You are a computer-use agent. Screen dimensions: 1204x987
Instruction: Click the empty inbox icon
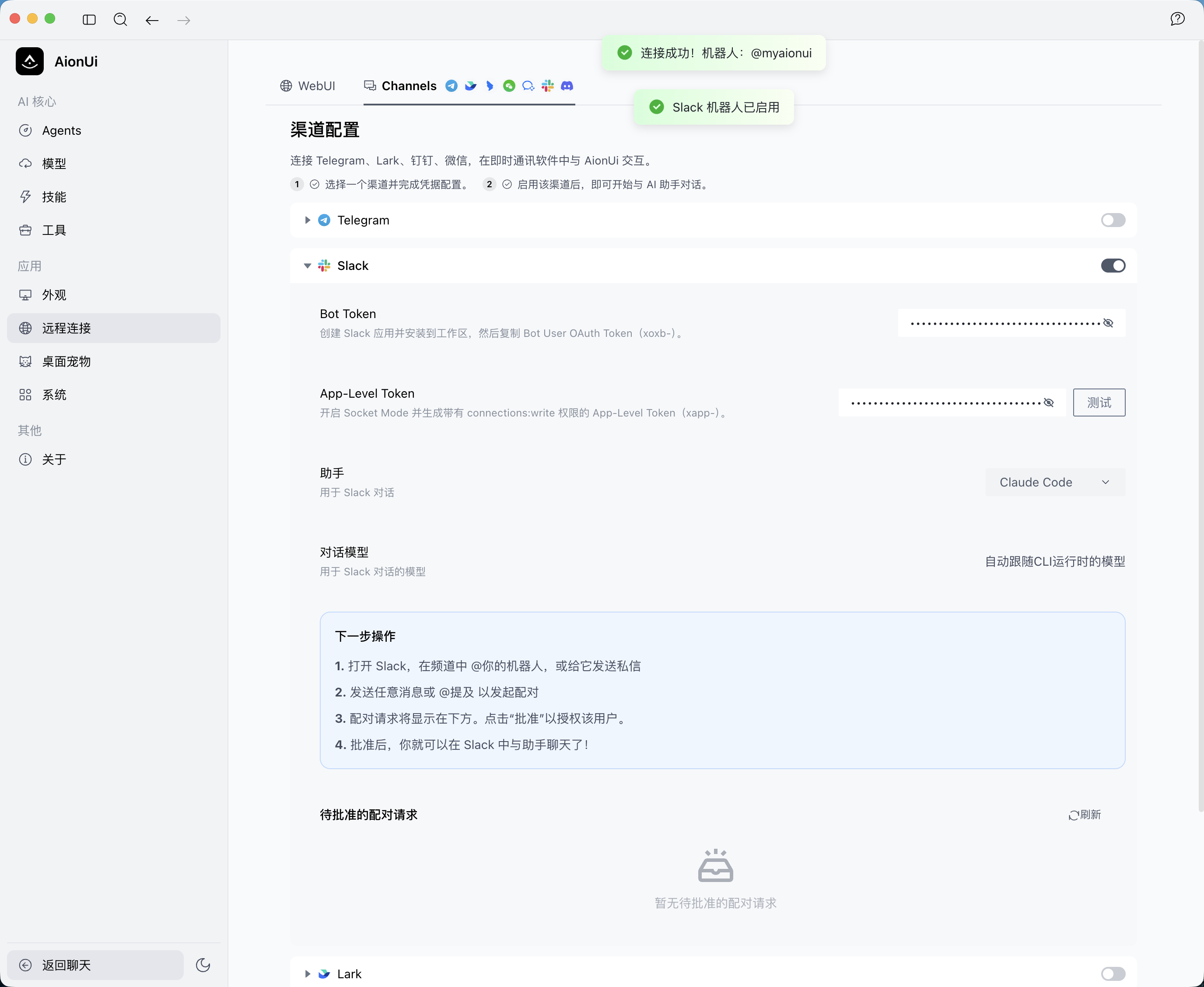pyautogui.click(x=715, y=865)
